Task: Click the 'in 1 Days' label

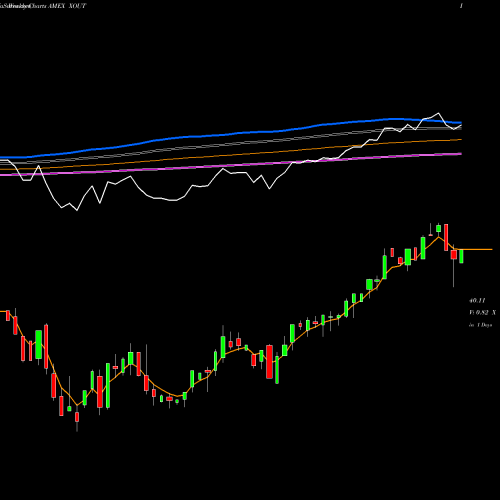Action: (480, 325)
